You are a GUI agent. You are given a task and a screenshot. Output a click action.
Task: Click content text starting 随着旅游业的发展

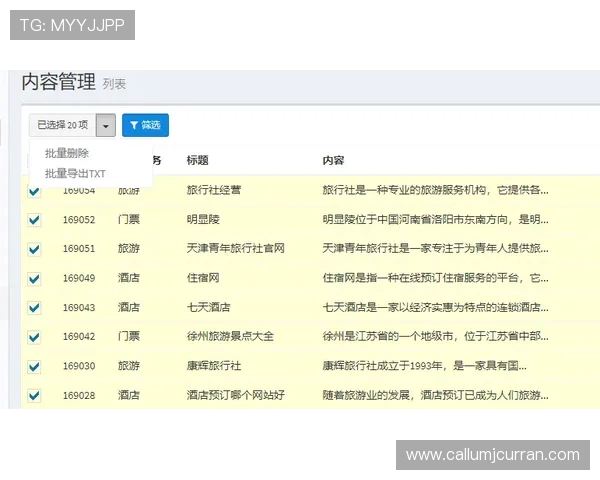coord(435,395)
